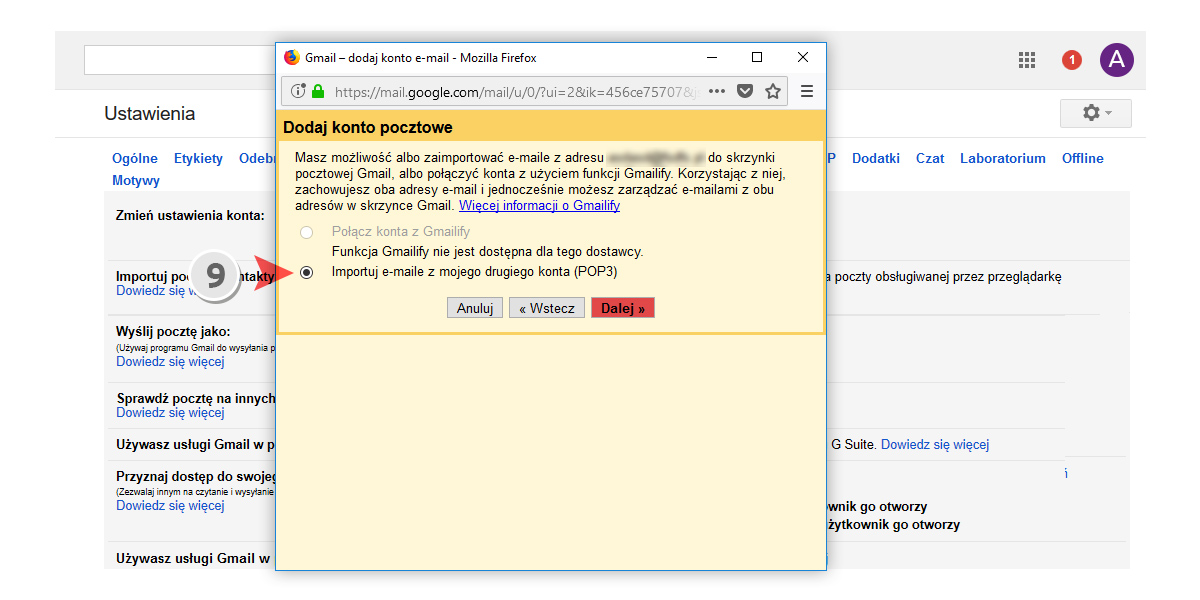Open the Google apps grid
The image size is (1200, 600).
pos(1027,60)
